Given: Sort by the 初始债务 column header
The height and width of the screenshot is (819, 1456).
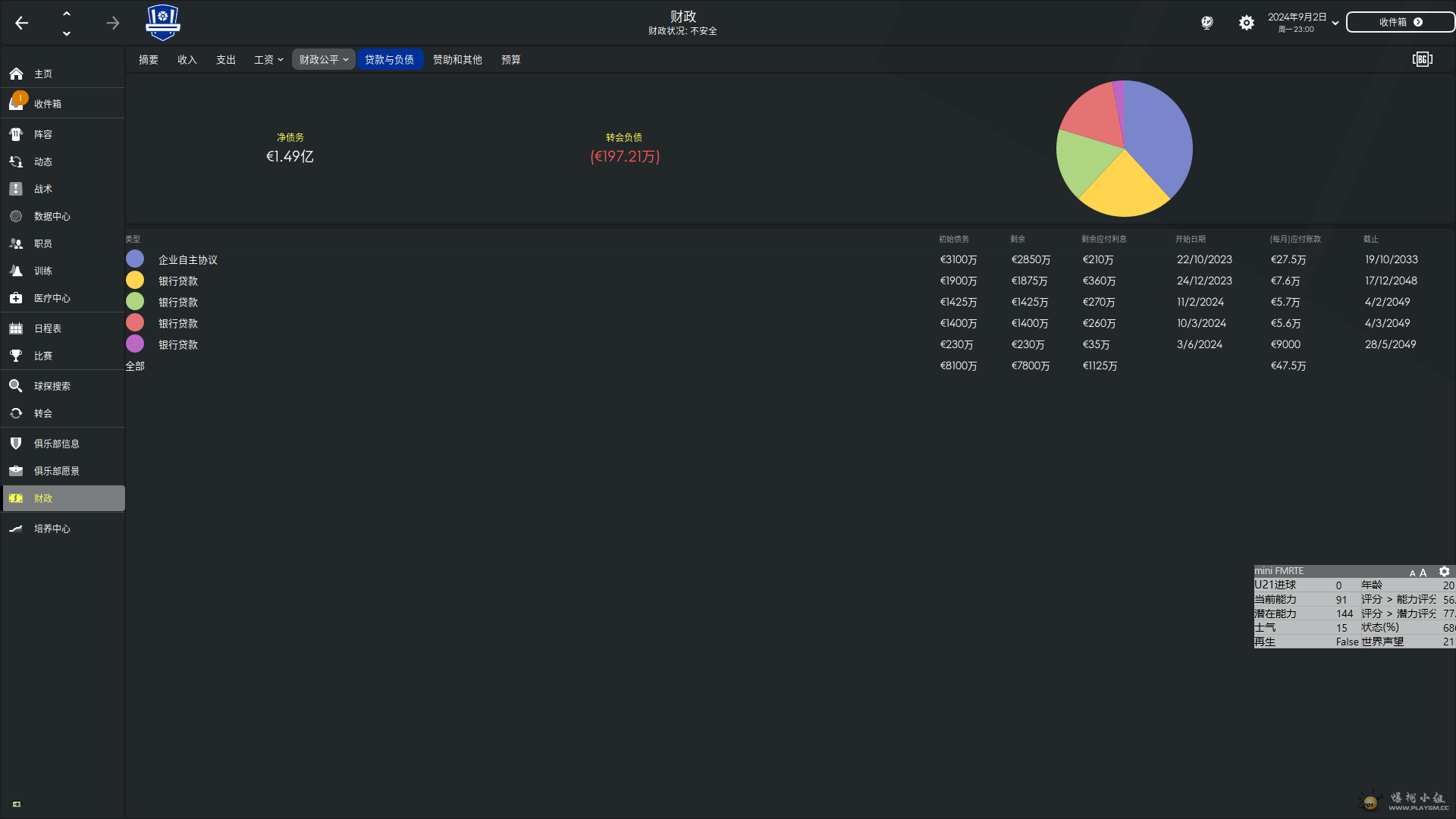Looking at the screenshot, I should (x=954, y=239).
